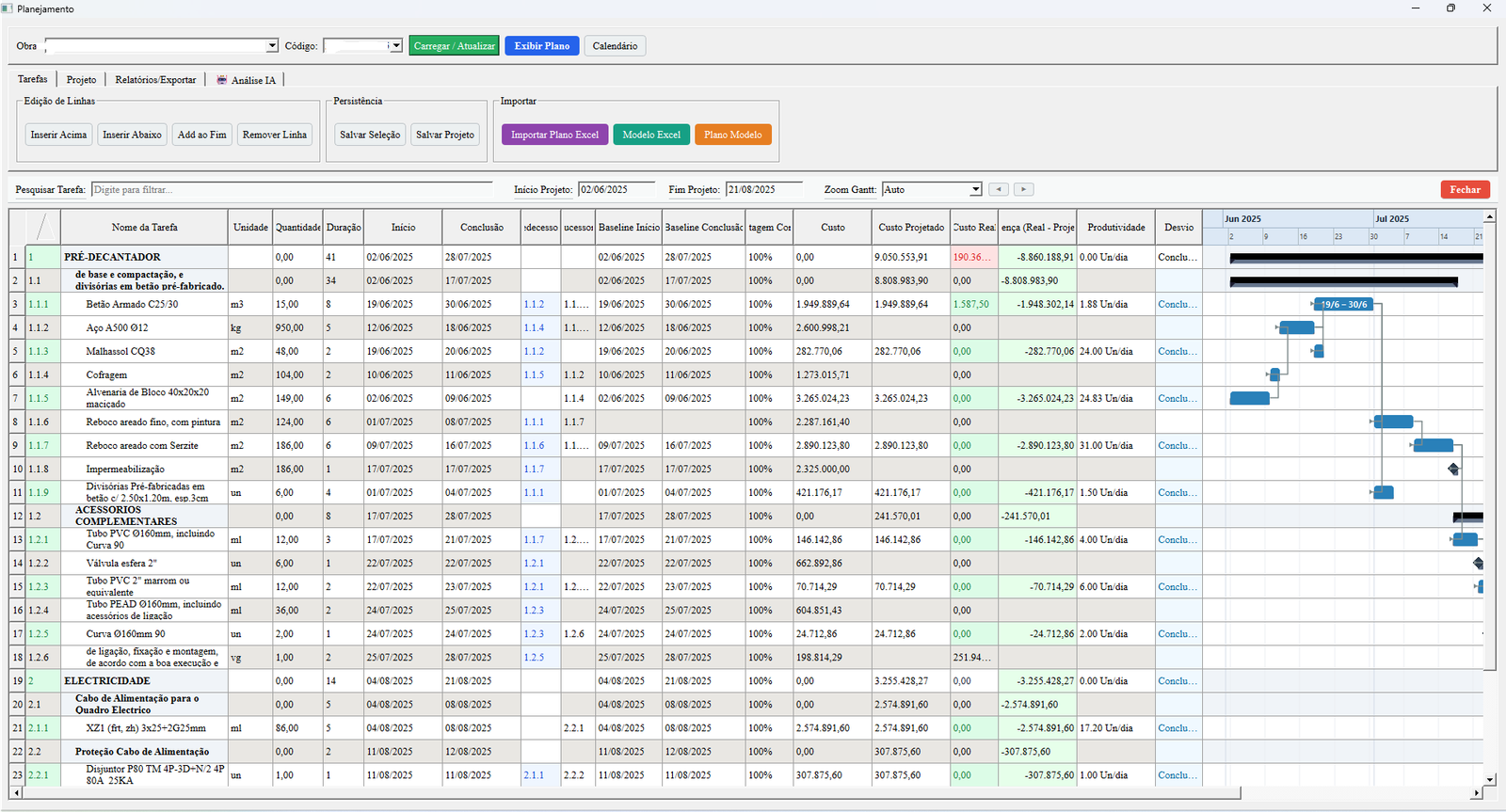This screenshot has height=812, width=1506.
Task: Click the Importar Plano Excel button
Action: [554, 135]
